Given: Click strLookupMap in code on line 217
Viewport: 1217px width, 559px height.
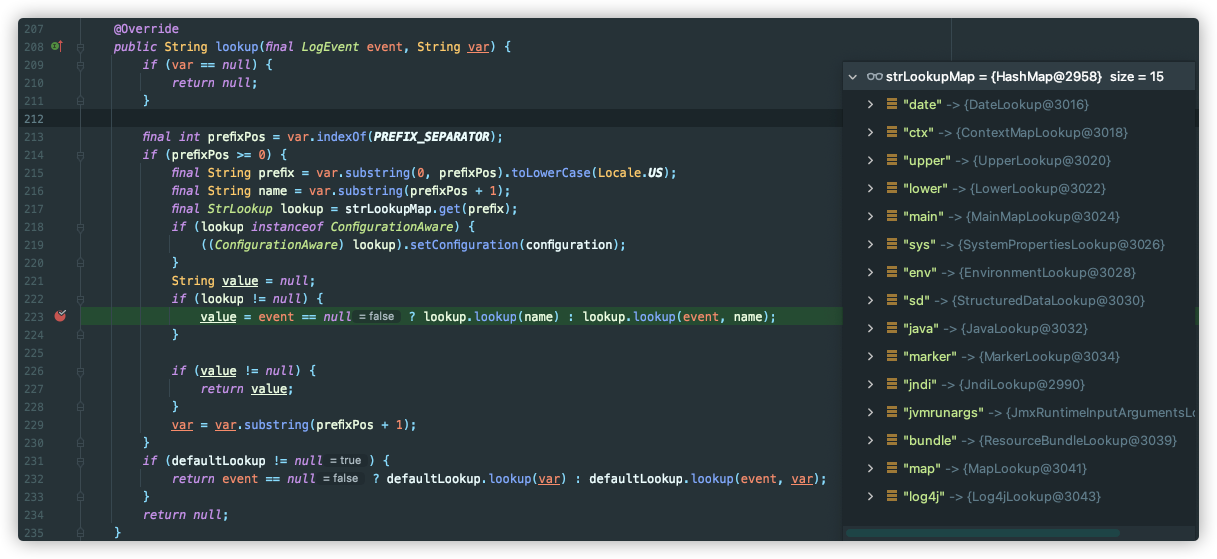Looking at the screenshot, I should [x=387, y=208].
